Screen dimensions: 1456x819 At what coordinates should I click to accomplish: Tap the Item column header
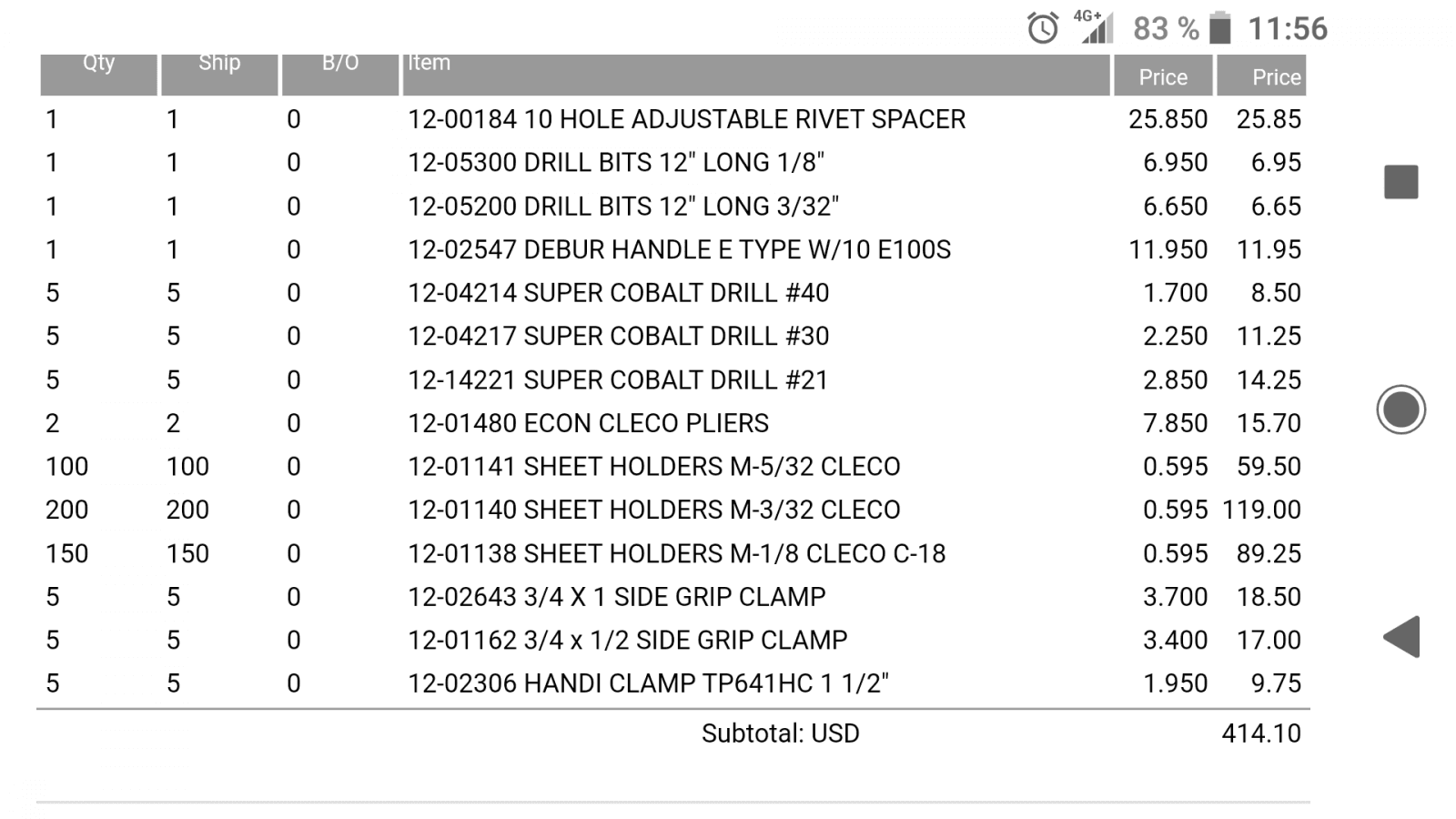[430, 64]
